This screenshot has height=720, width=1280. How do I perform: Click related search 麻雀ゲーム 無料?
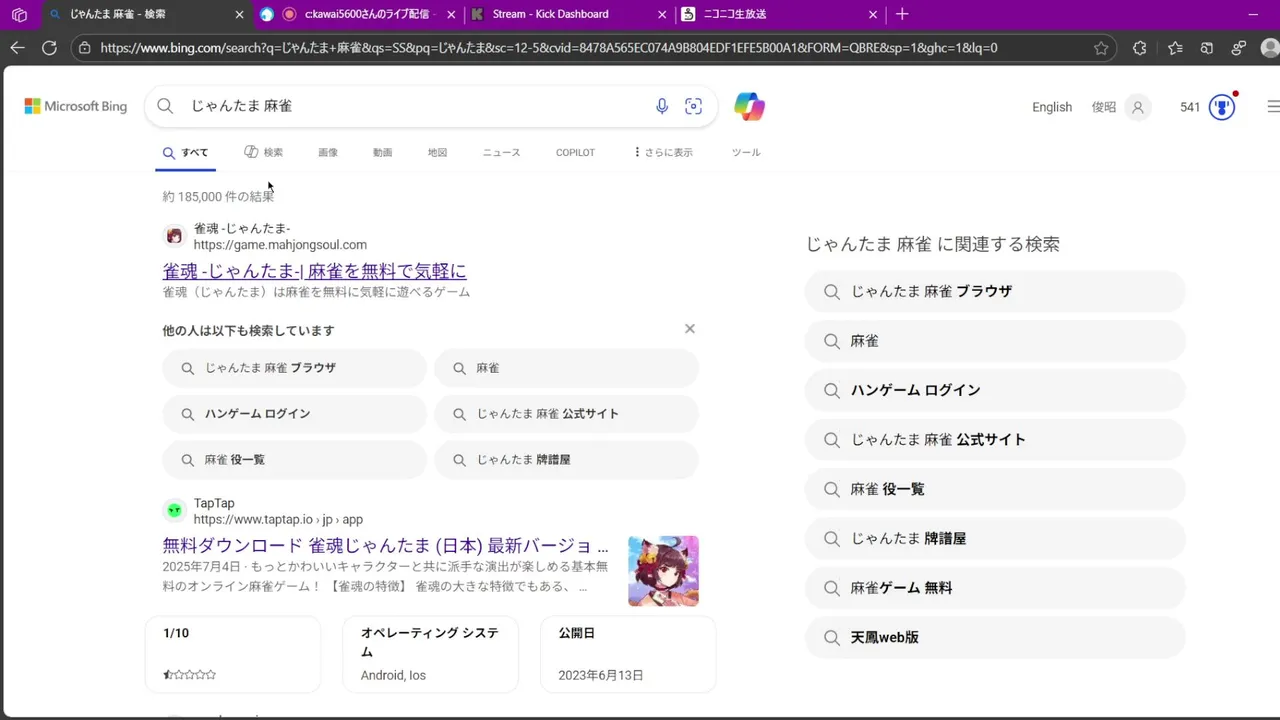[x=995, y=588]
